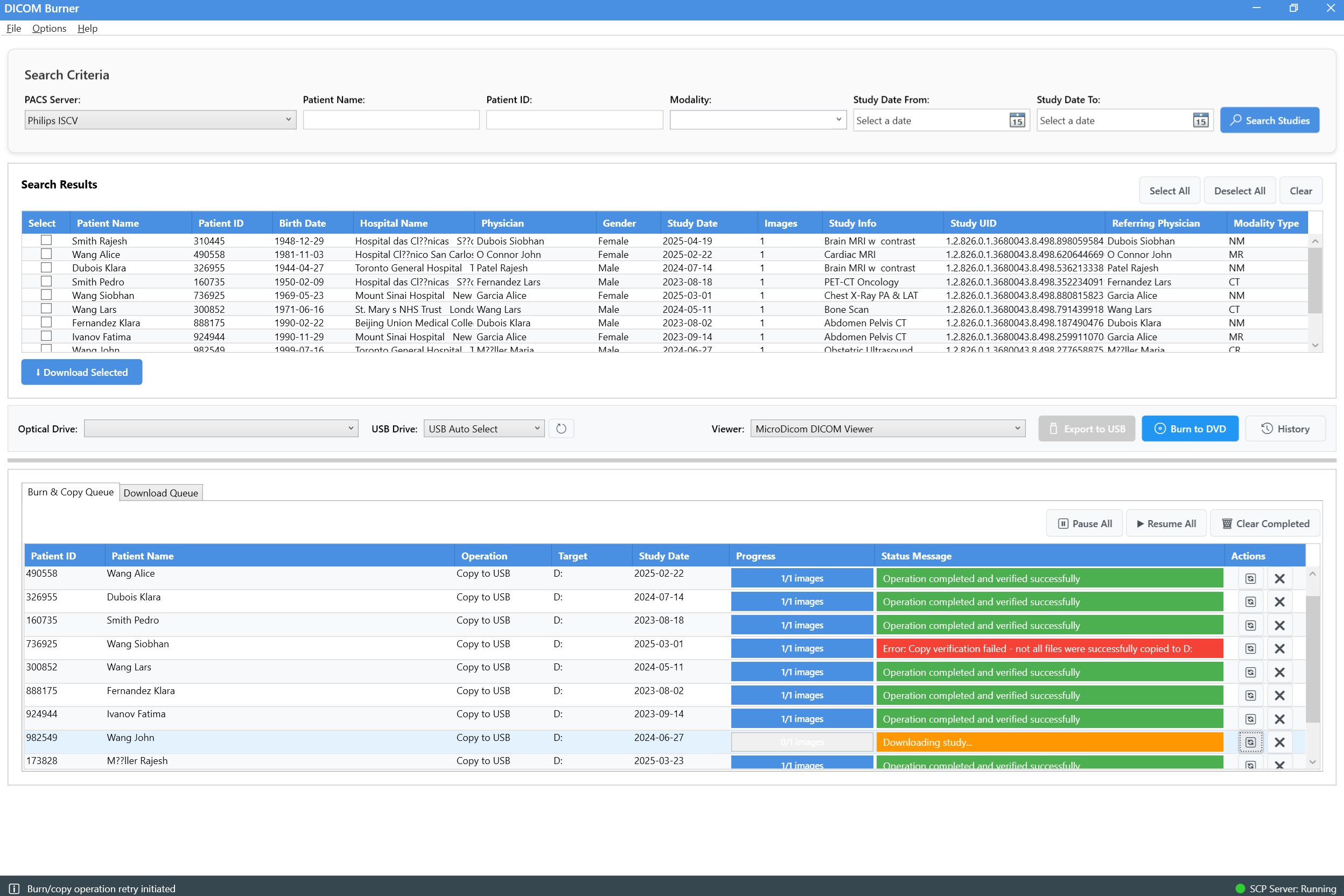The height and width of the screenshot is (896, 1344).
Task: Open the Viewer dropdown showing MicroDicom
Action: [887, 428]
